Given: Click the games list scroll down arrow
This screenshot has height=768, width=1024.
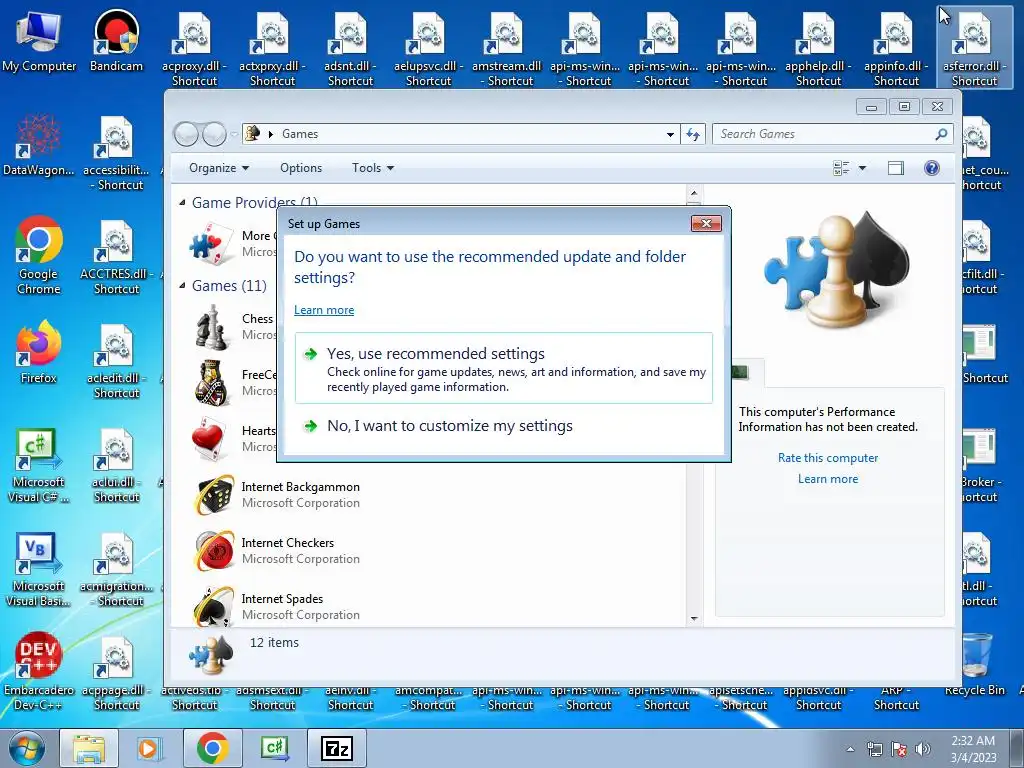Looking at the screenshot, I should 694,618.
